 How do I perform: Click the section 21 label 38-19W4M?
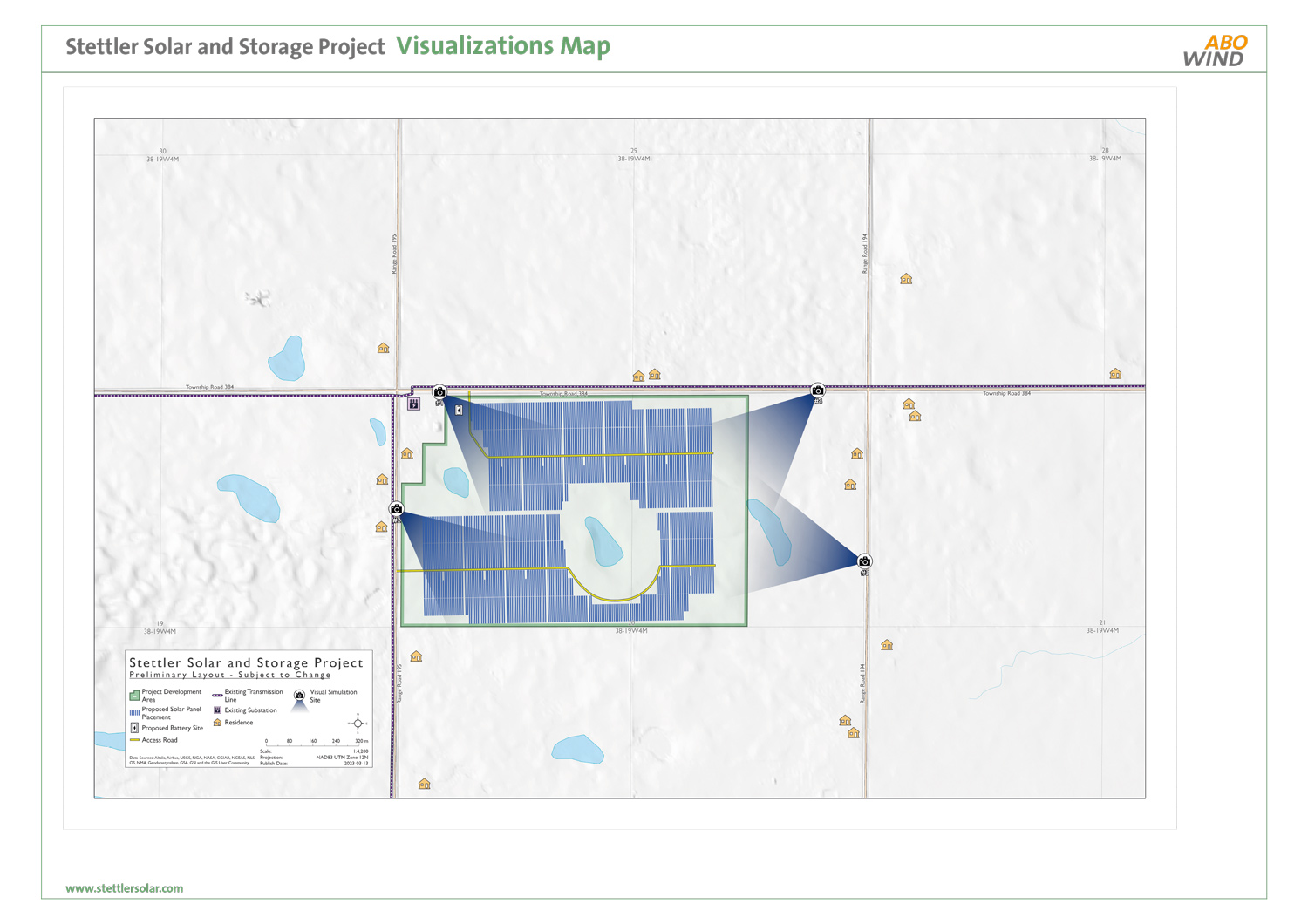pyautogui.click(x=1102, y=630)
